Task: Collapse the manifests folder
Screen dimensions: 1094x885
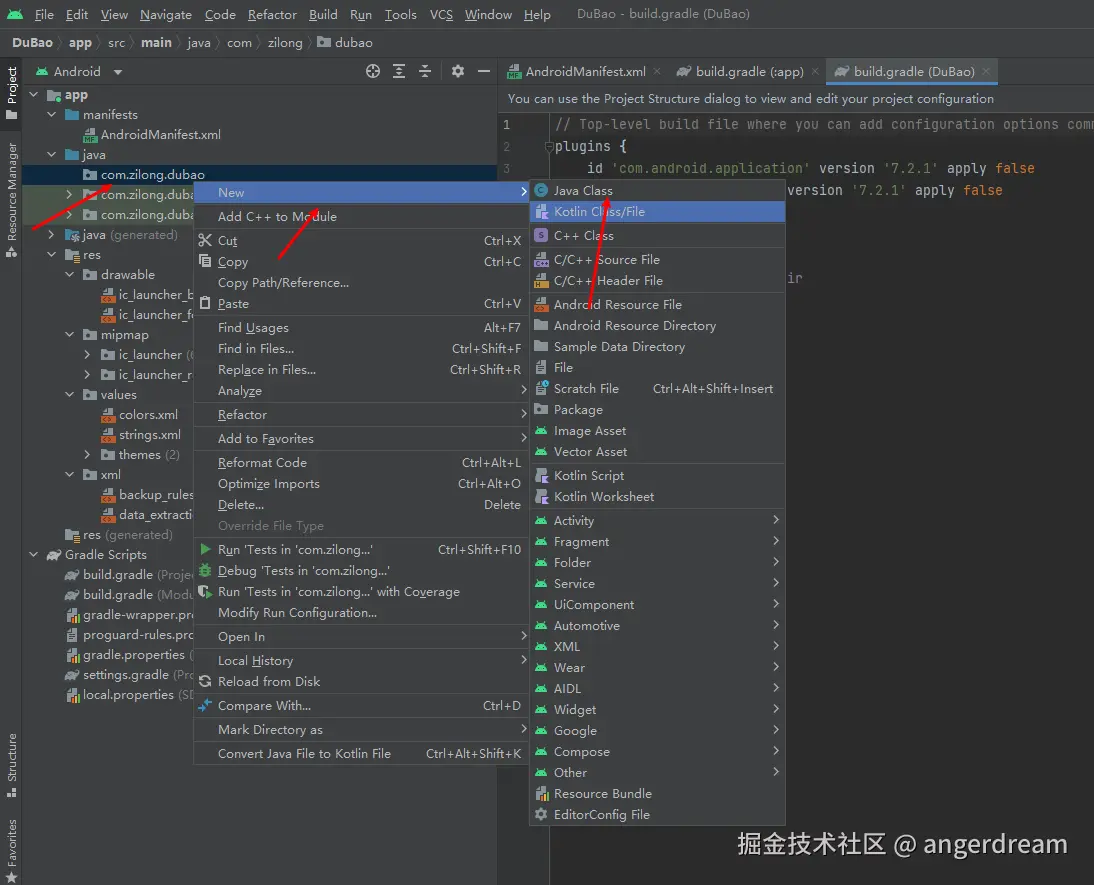Action: pos(52,114)
